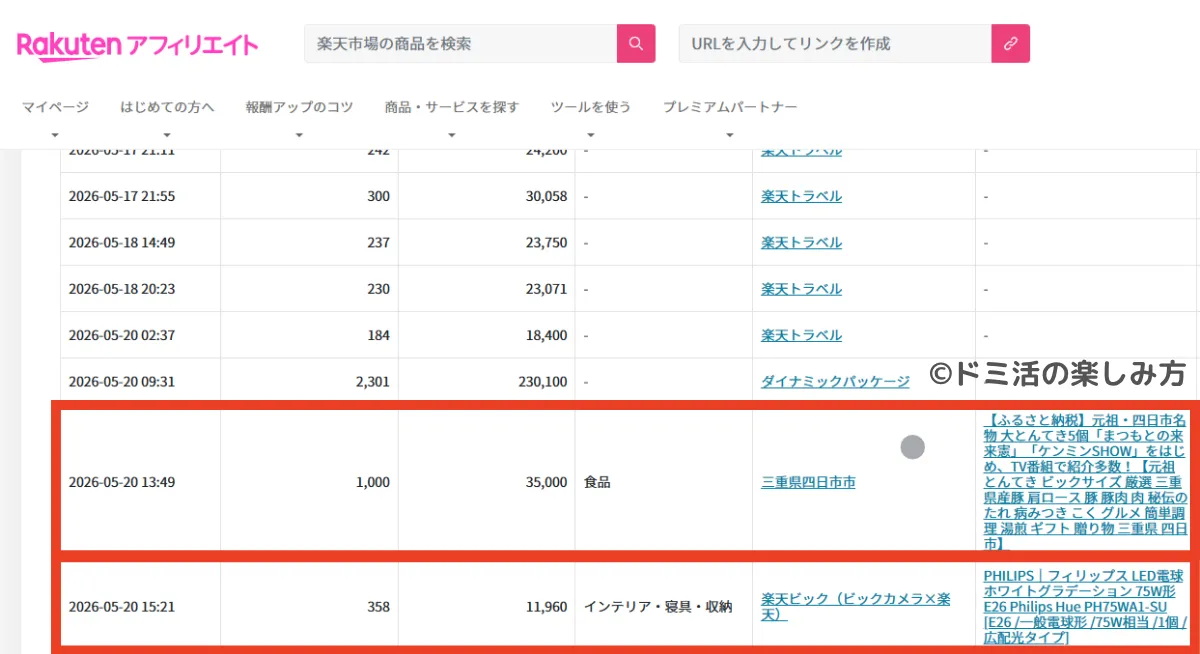
Task: Open the 報酬アップのコツ menu
Action: 299,107
